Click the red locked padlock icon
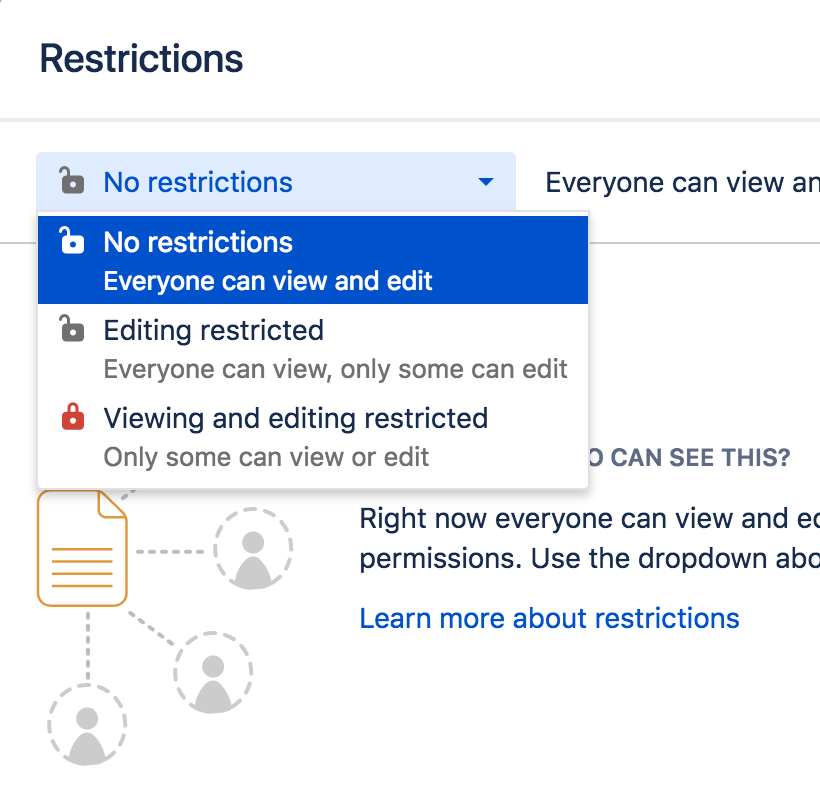Screen dimensions: 820x792 [x=74, y=418]
